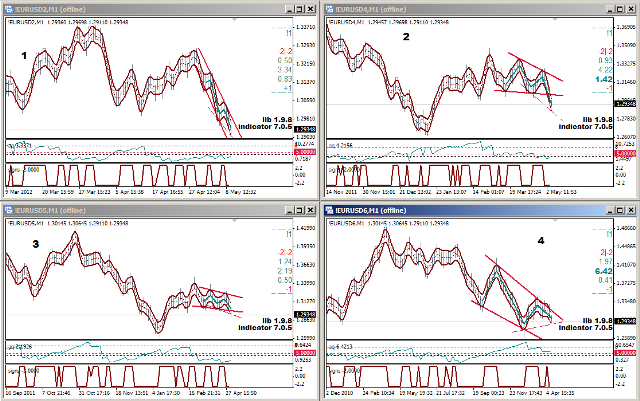
Task: Minimize the !EURUSD4,M1 chart window
Action: (609, 9)
